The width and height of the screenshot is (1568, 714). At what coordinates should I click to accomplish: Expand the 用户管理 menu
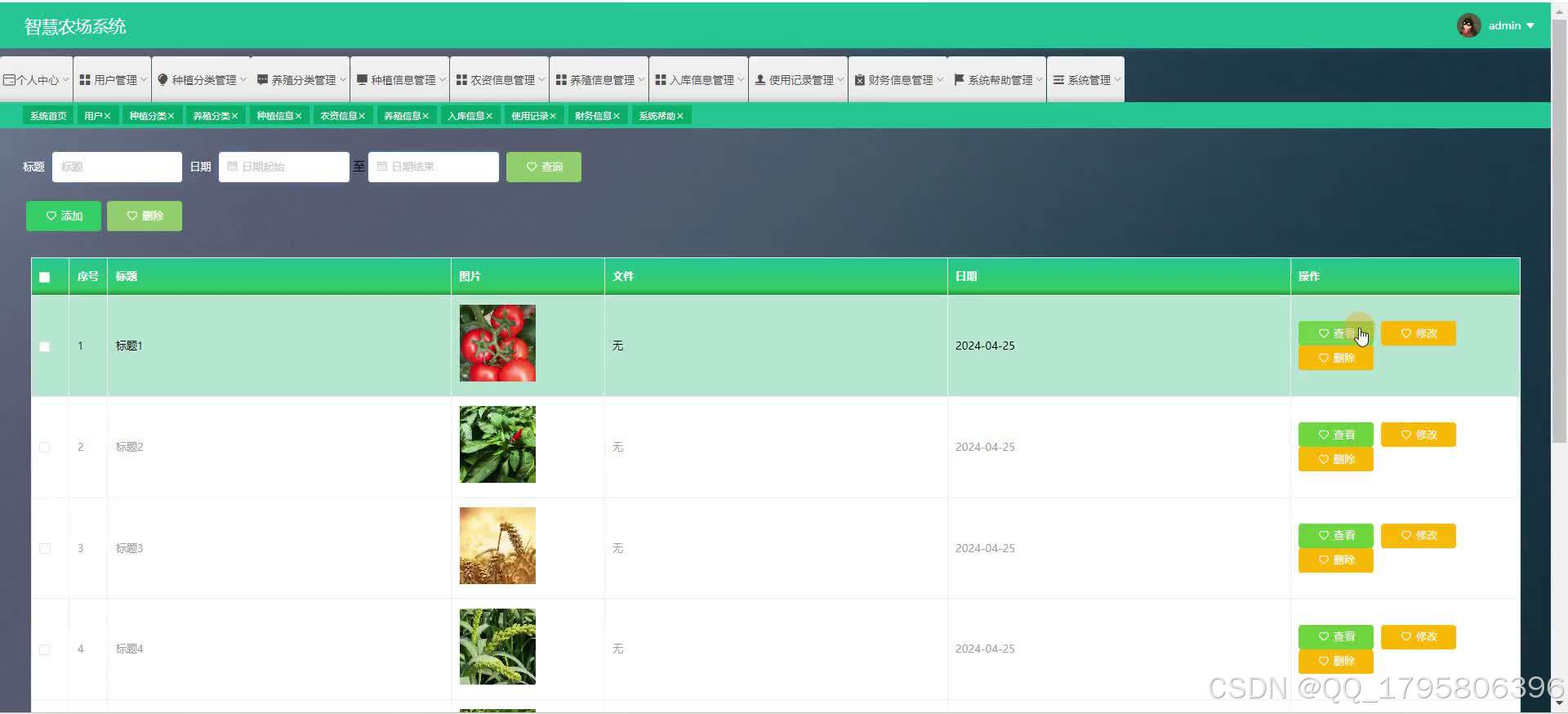(x=112, y=79)
